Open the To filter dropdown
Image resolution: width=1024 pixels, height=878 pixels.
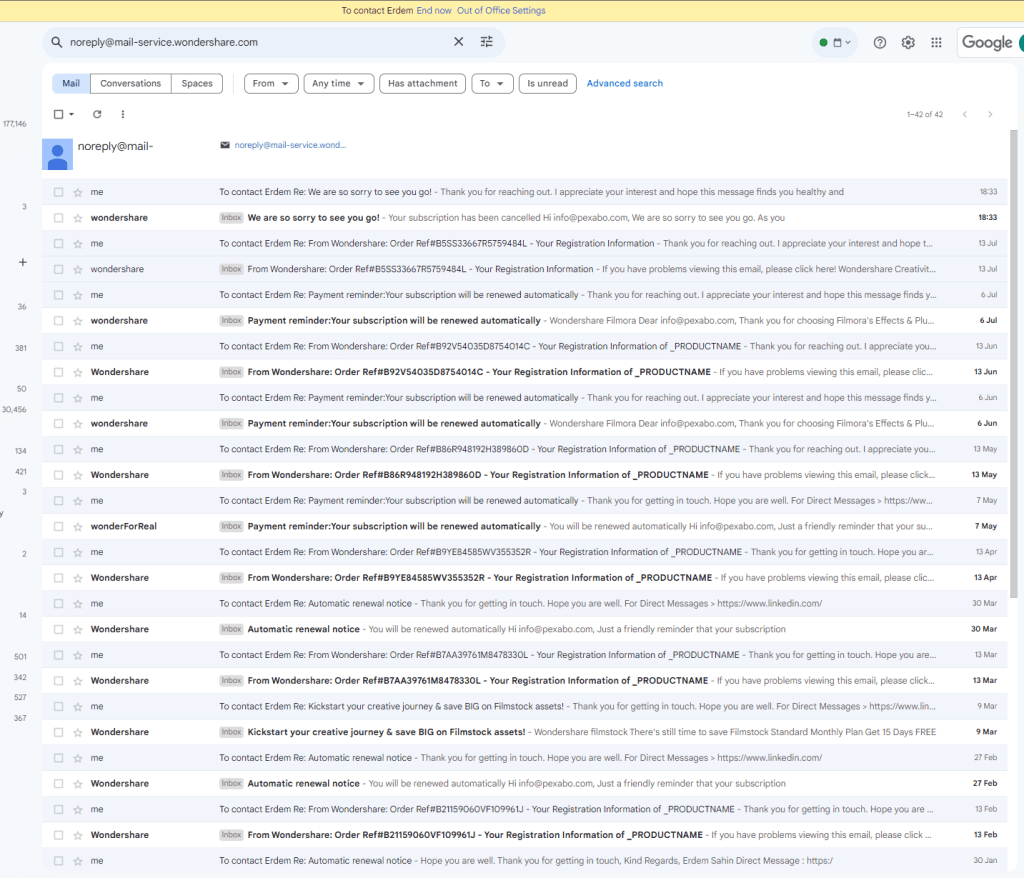492,84
